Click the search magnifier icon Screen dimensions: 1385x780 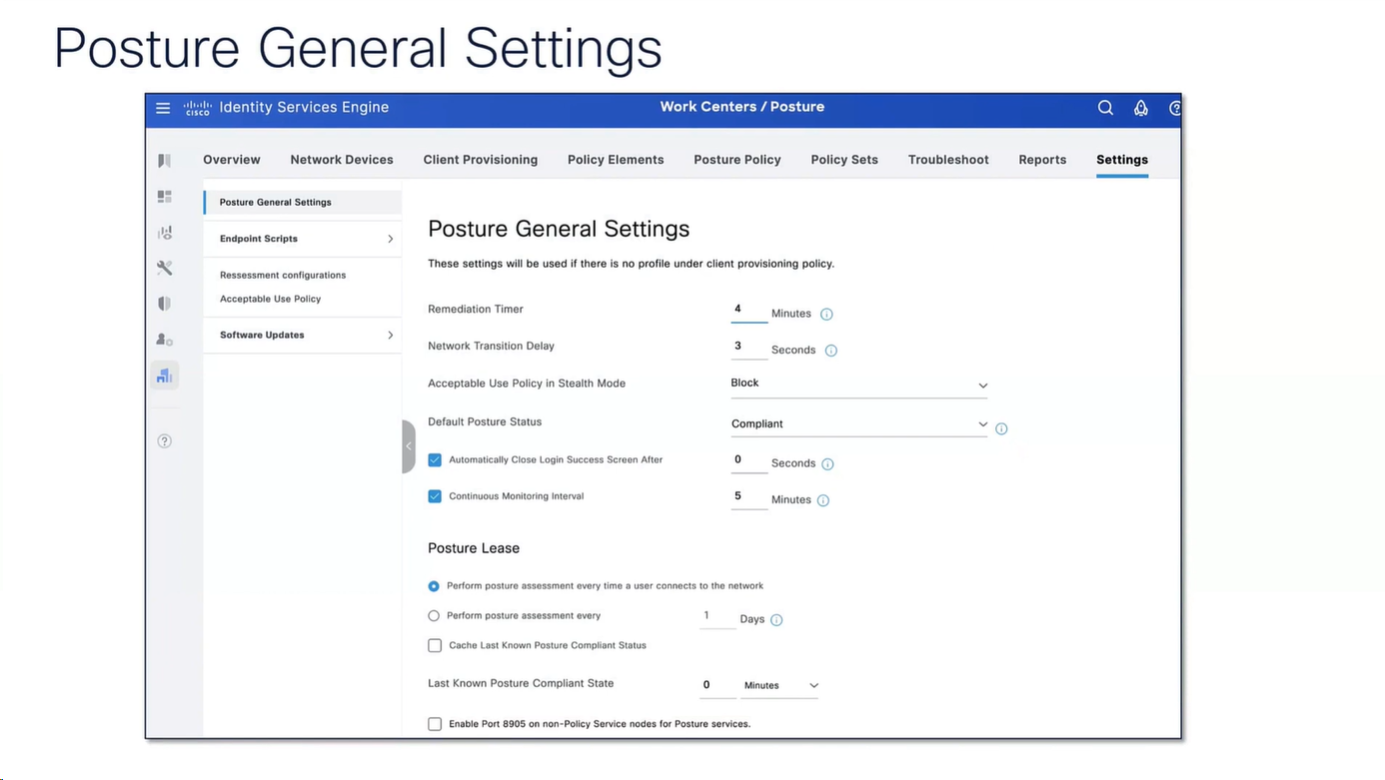[x=1105, y=108]
